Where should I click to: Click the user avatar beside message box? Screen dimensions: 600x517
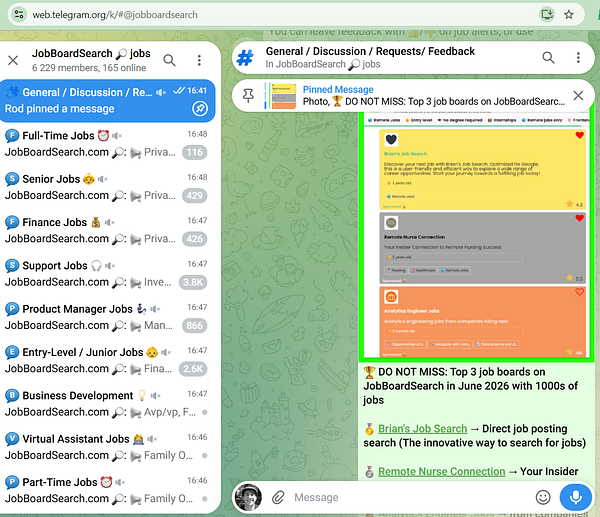click(x=248, y=497)
